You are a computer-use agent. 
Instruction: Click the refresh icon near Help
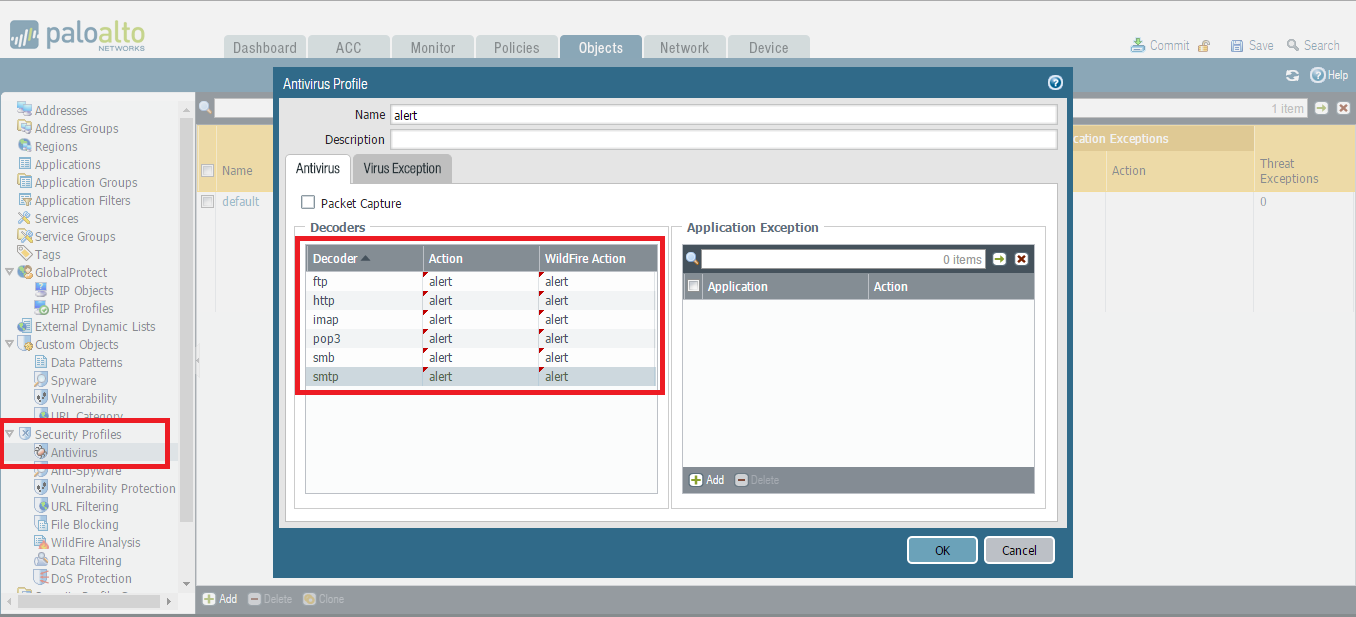[1292, 75]
